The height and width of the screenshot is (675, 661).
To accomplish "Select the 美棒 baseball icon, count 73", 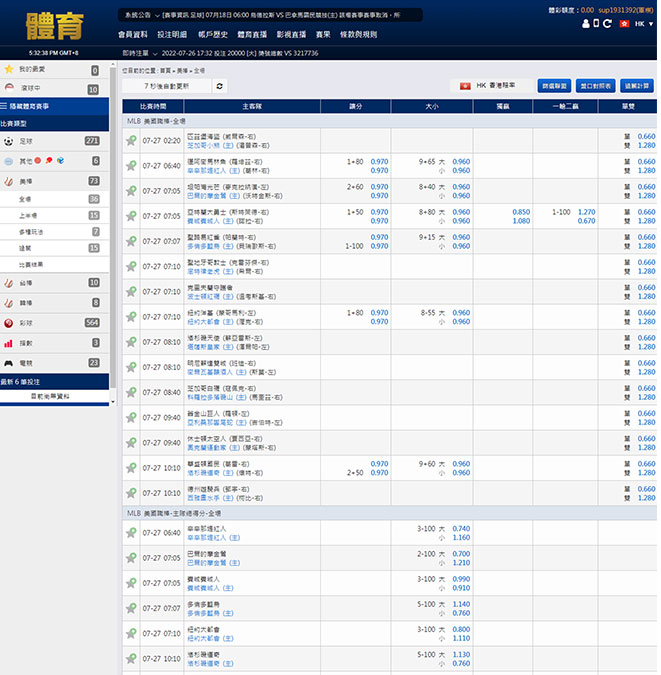I will click(x=9, y=181).
